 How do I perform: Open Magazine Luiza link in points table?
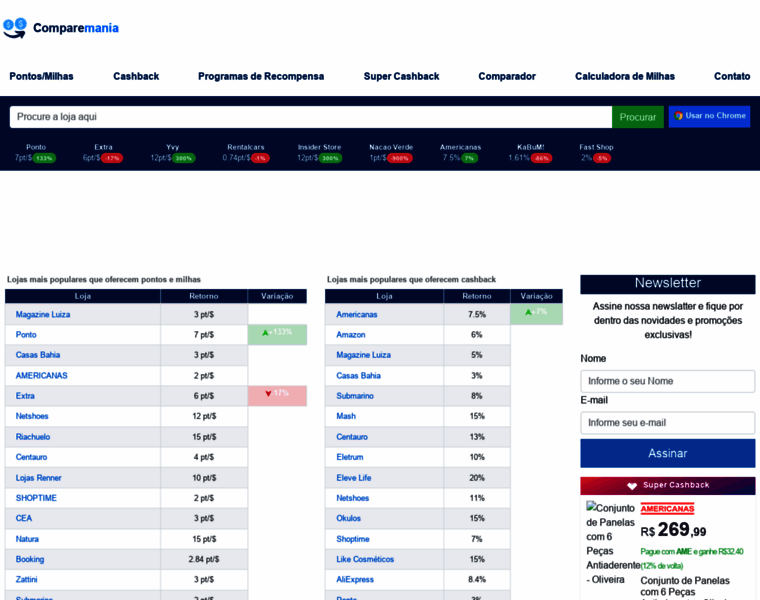coord(43,314)
